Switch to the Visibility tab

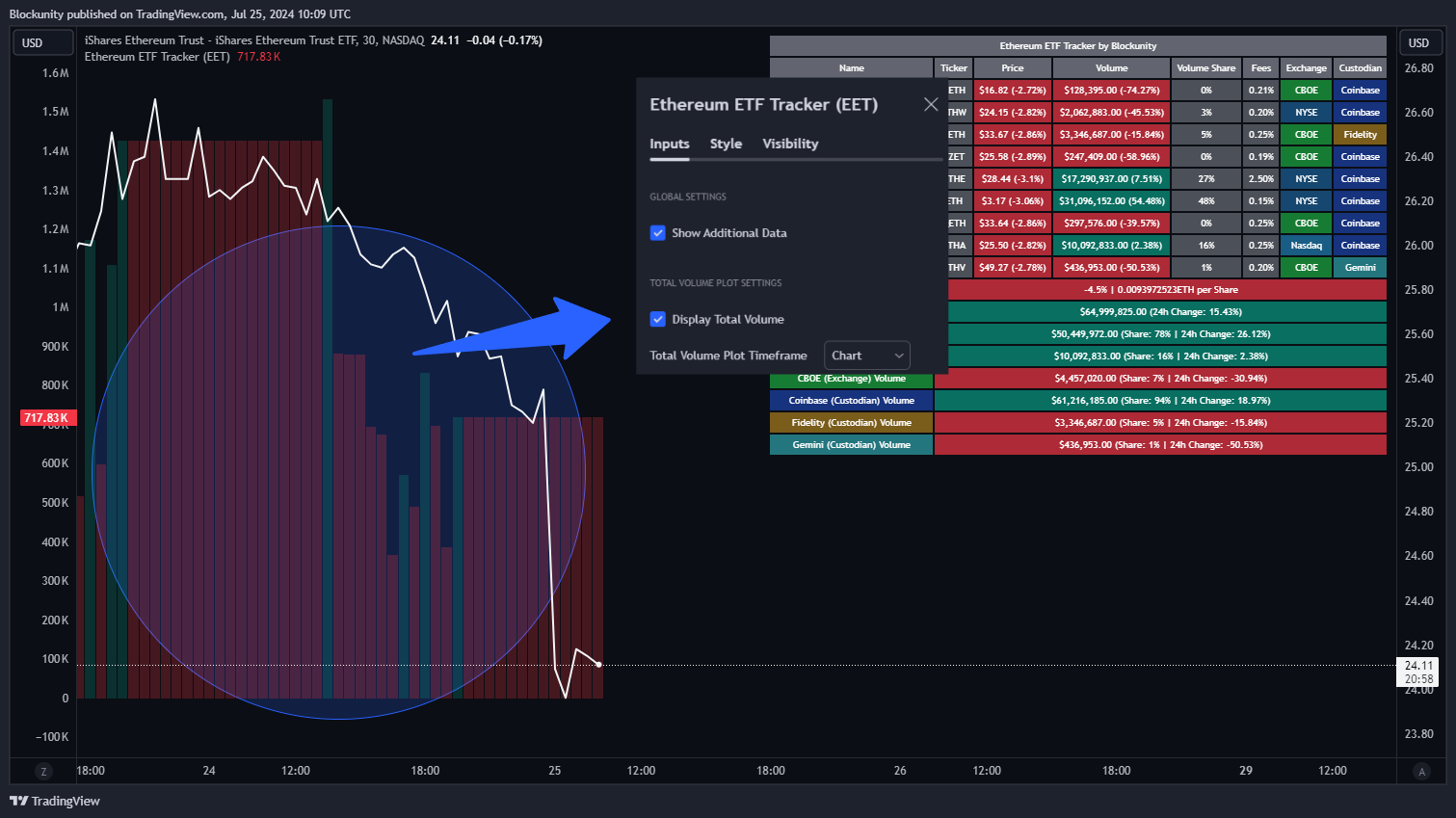[790, 144]
